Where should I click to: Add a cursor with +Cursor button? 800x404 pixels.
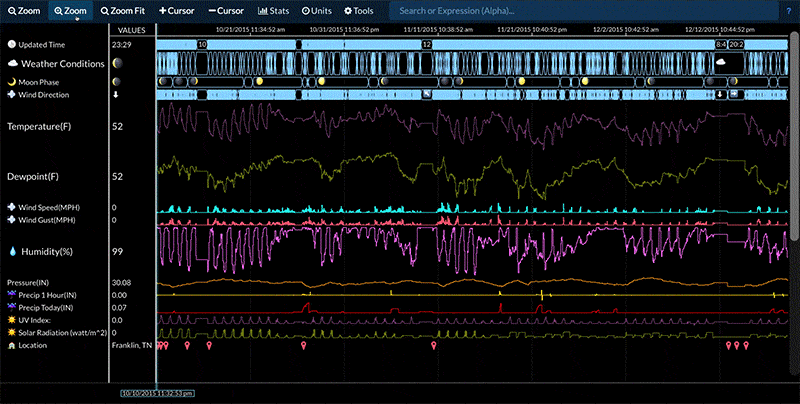[x=177, y=11]
